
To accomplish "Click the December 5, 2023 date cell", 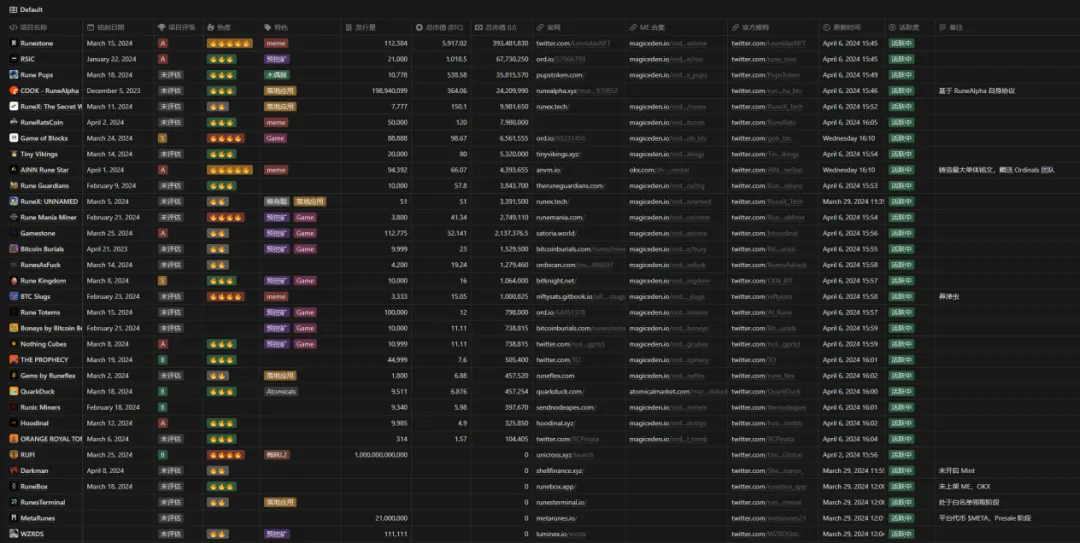I will (x=113, y=91).
